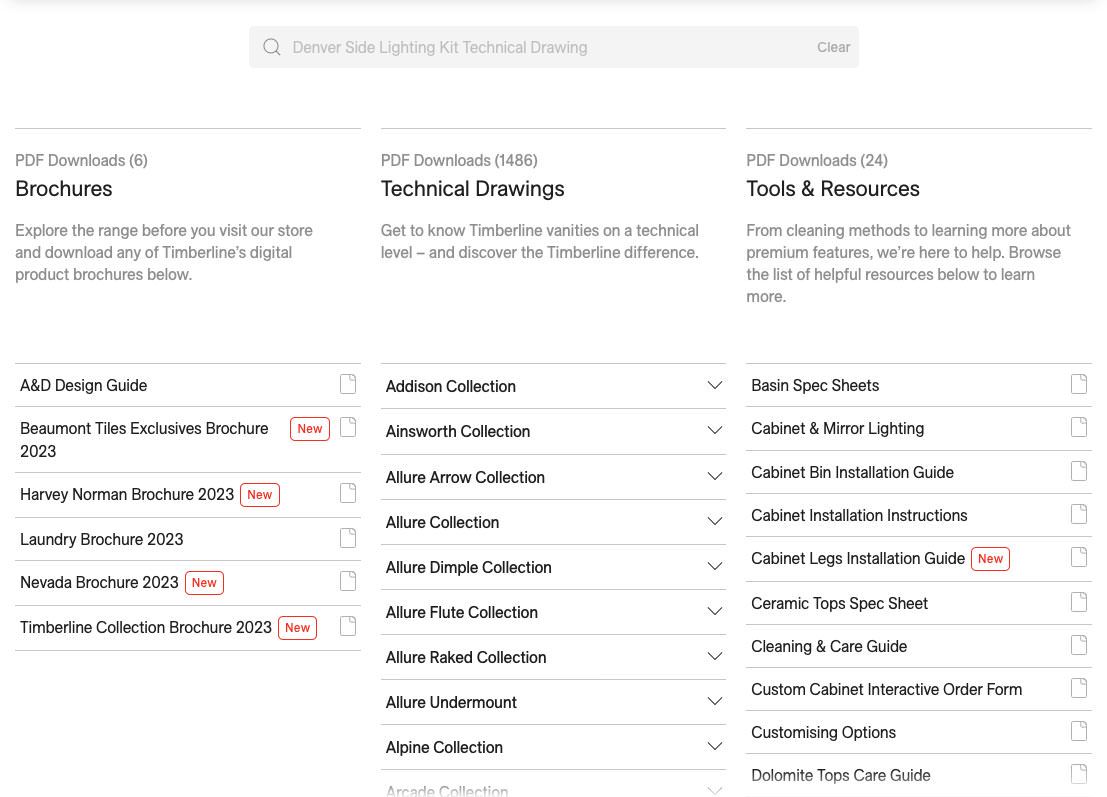Click 'PDF Downloads (1486)' label

[459, 160]
